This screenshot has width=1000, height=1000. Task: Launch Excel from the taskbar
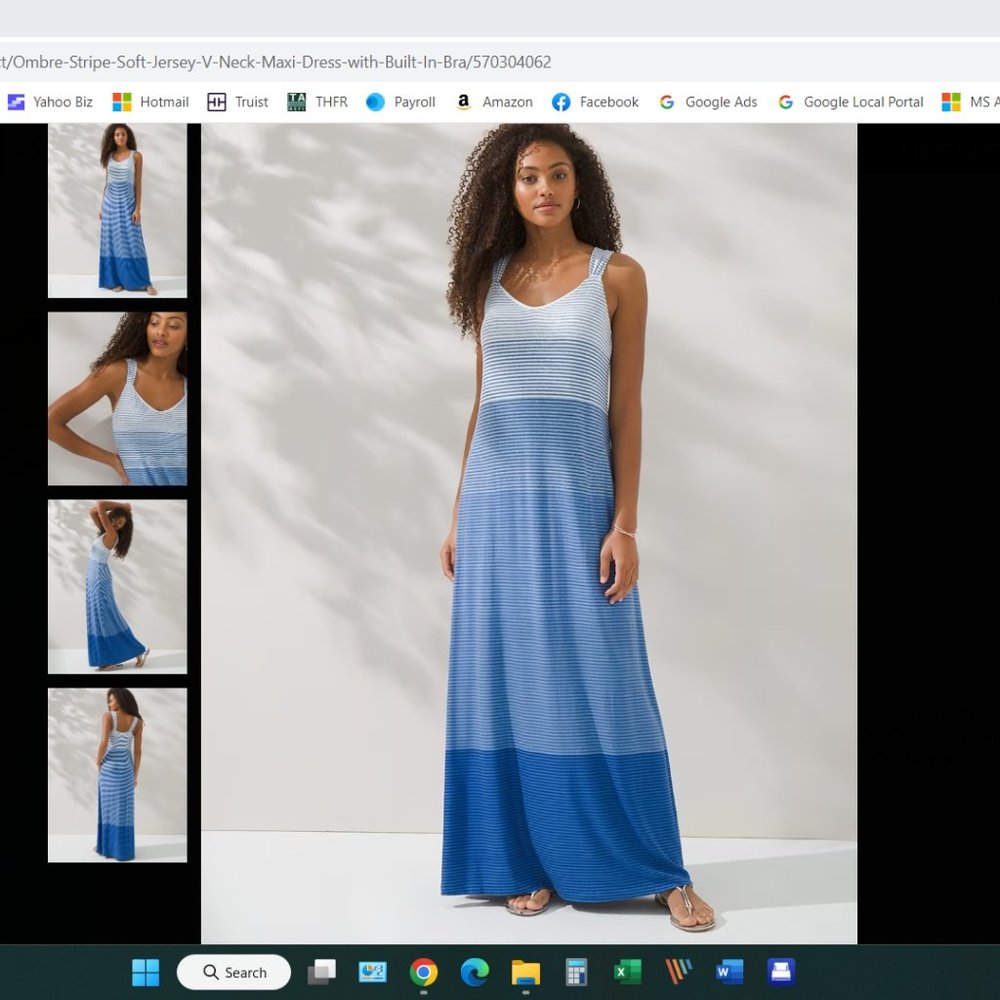coord(628,973)
